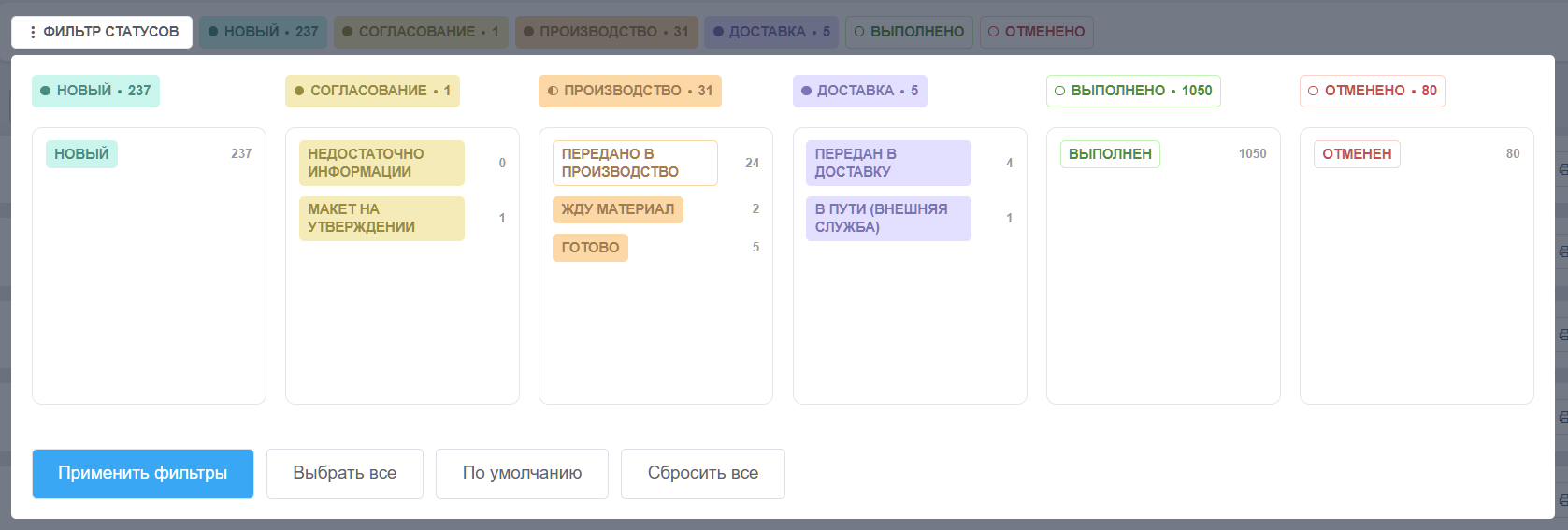1568x530 pixels.
Task: Click count 5 beside ГОТОВО
Action: (755, 247)
